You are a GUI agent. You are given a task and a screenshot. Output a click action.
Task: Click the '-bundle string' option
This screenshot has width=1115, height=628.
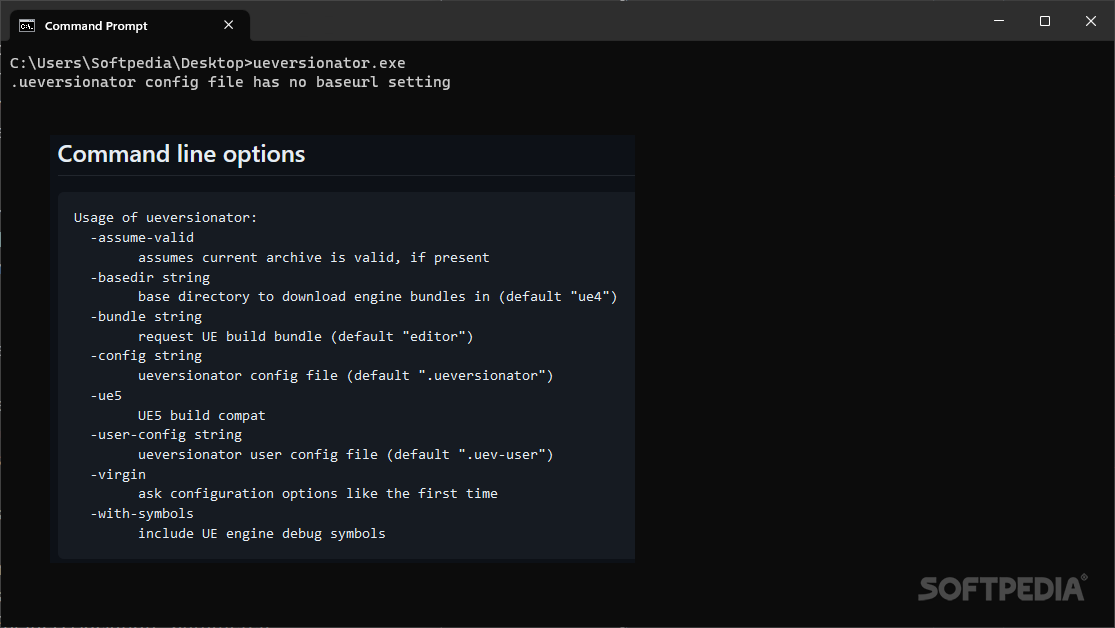(x=146, y=316)
